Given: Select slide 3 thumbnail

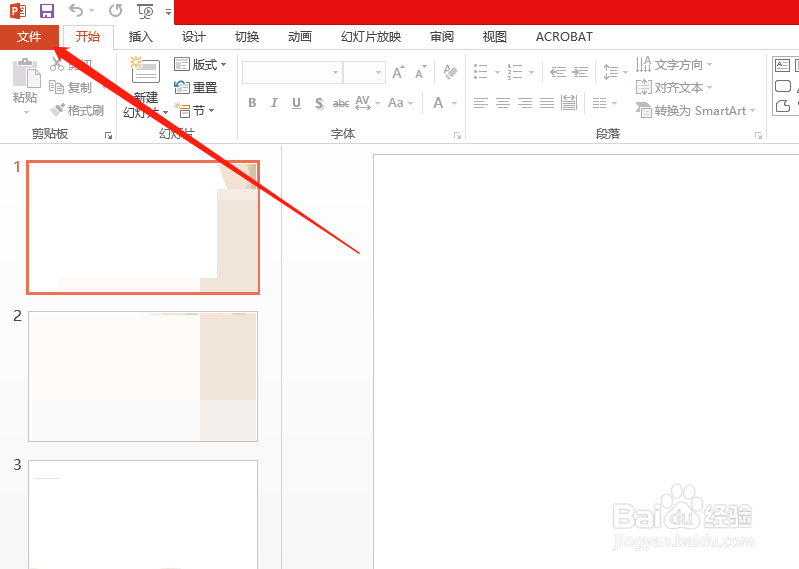Looking at the screenshot, I should point(143,514).
